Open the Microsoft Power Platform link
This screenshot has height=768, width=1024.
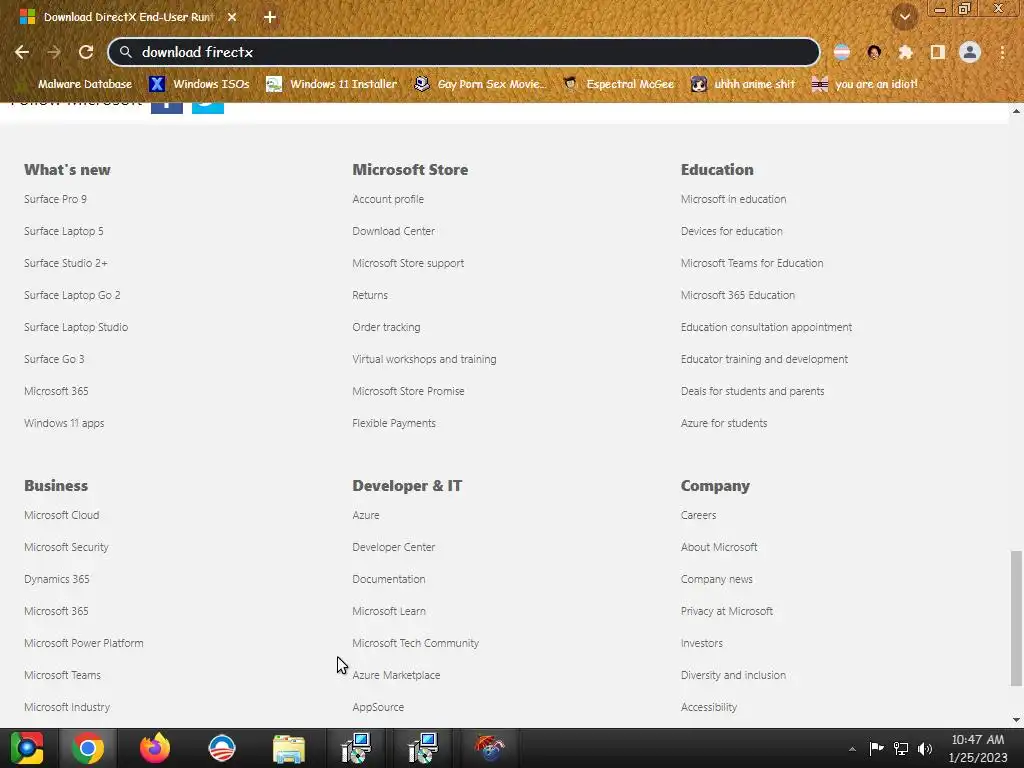click(84, 643)
